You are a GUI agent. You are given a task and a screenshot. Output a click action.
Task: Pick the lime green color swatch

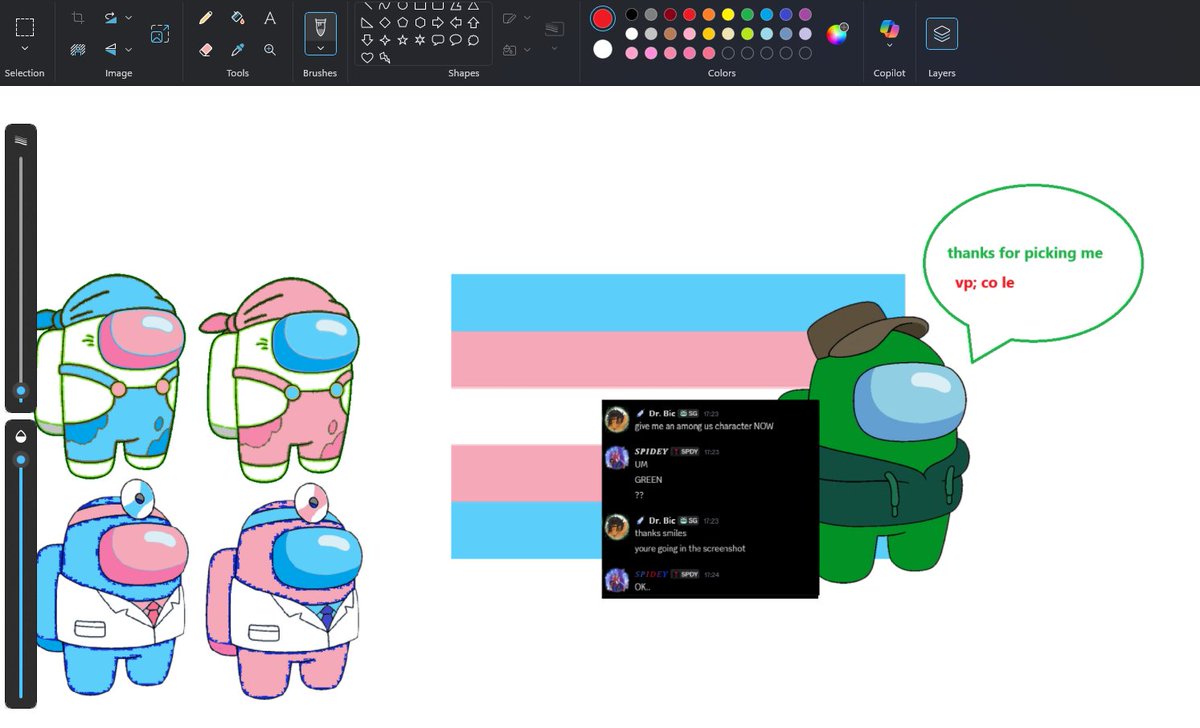point(747,33)
